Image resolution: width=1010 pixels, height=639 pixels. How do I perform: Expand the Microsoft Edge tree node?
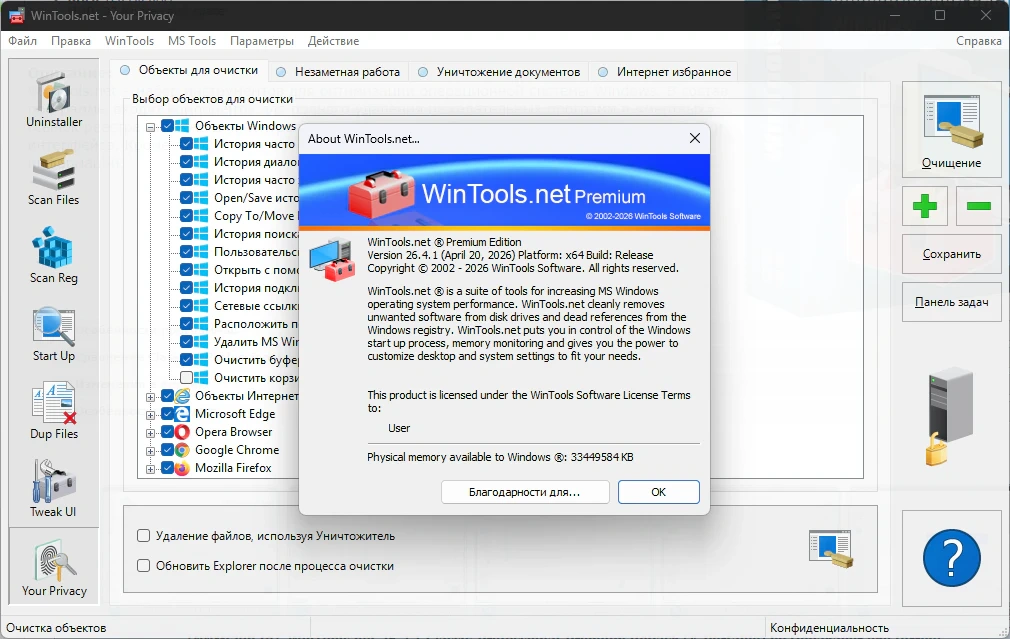click(x=151, y=415)
